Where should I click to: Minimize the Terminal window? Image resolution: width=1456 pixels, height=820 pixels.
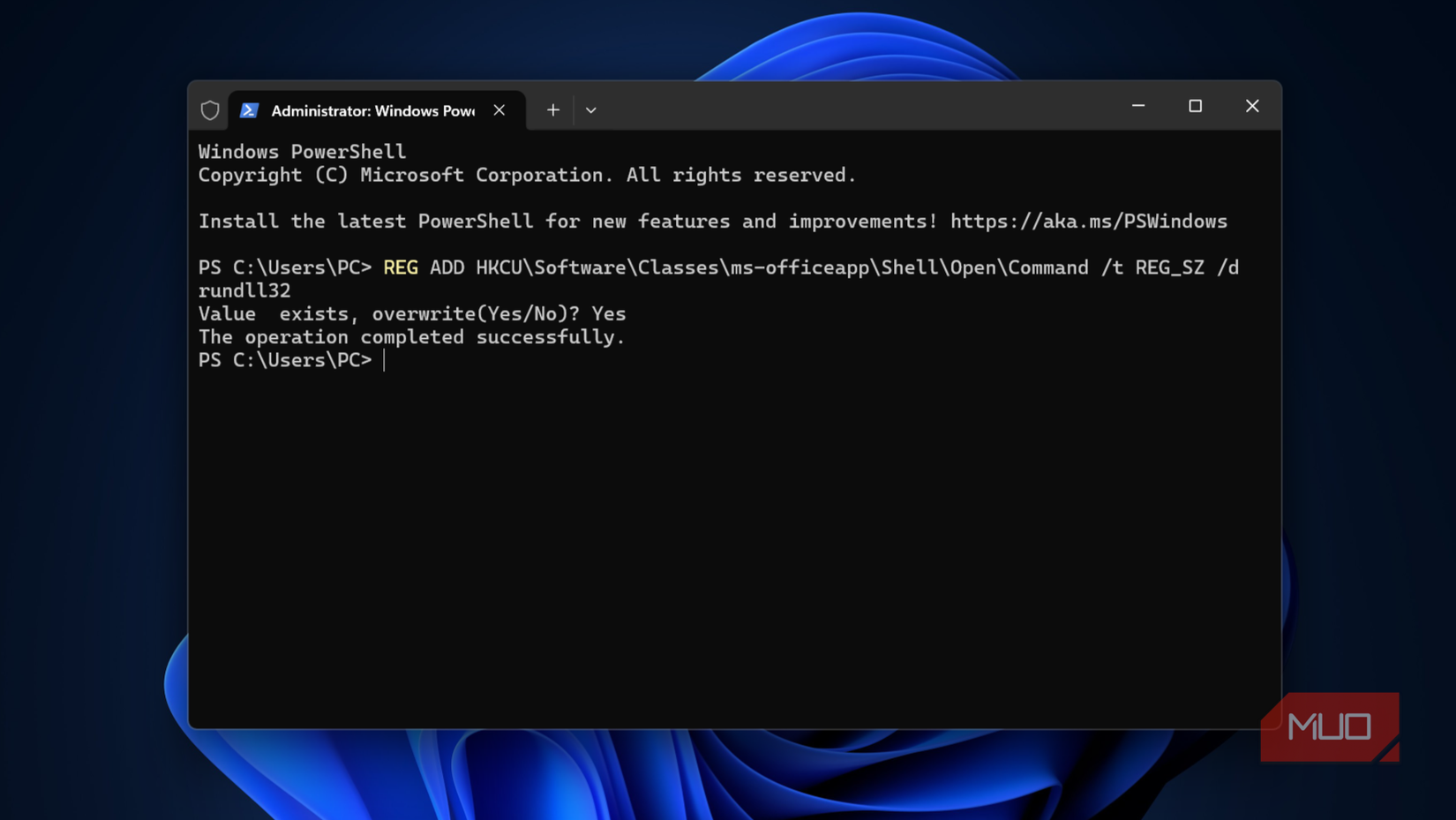[1138, 106]
